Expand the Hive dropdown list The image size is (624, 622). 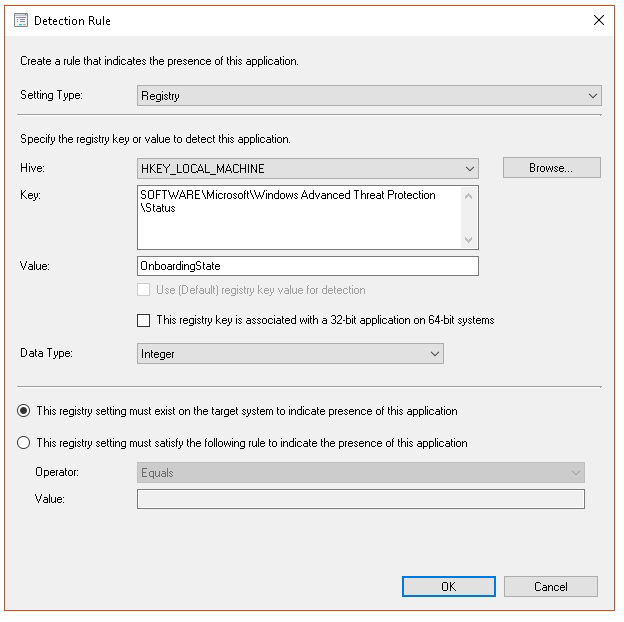(307, 168)
